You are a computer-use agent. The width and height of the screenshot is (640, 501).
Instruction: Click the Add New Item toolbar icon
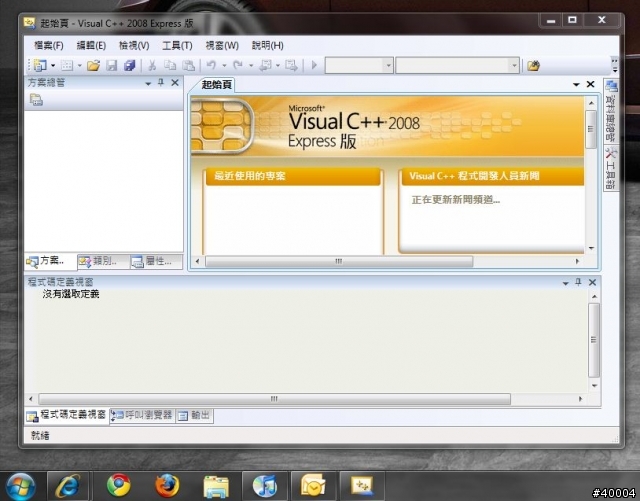(67, 65)
